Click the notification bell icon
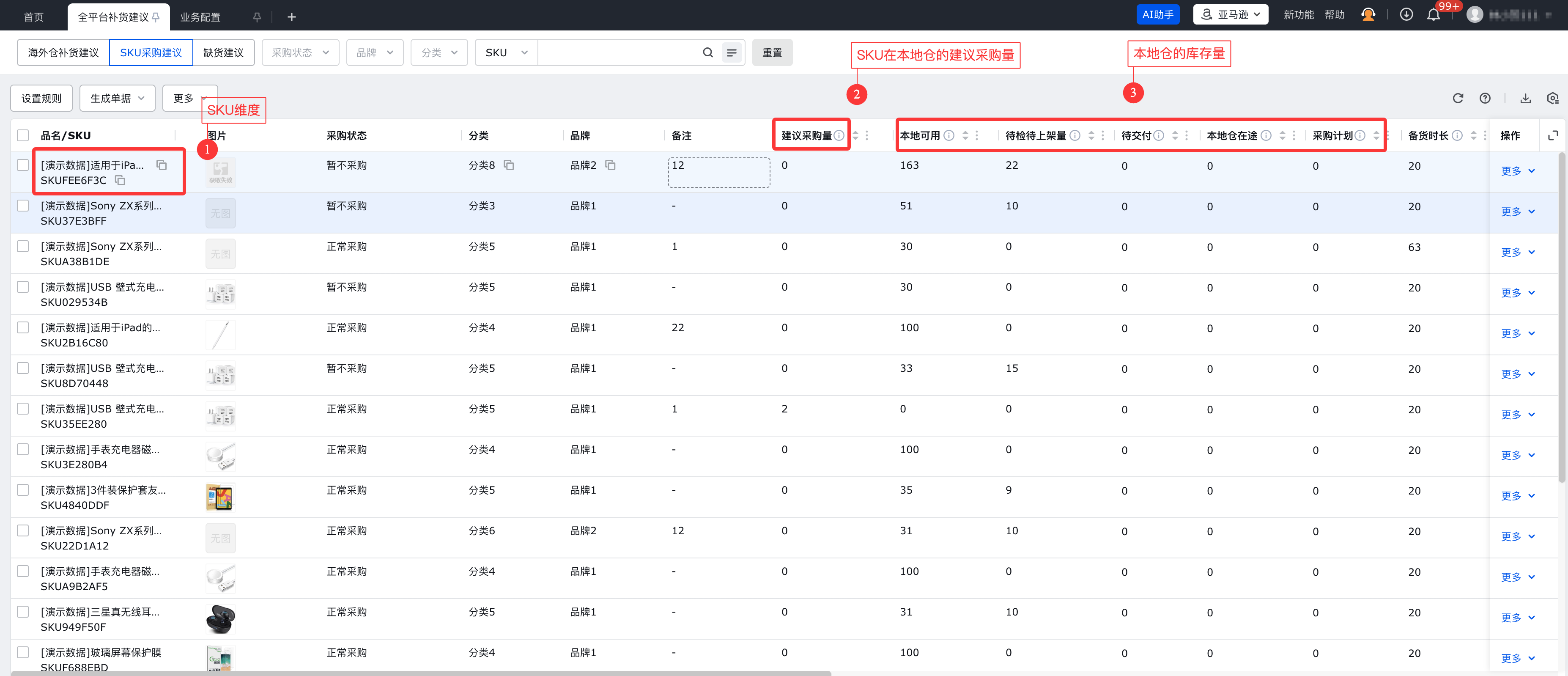 tap(1433, 15)
